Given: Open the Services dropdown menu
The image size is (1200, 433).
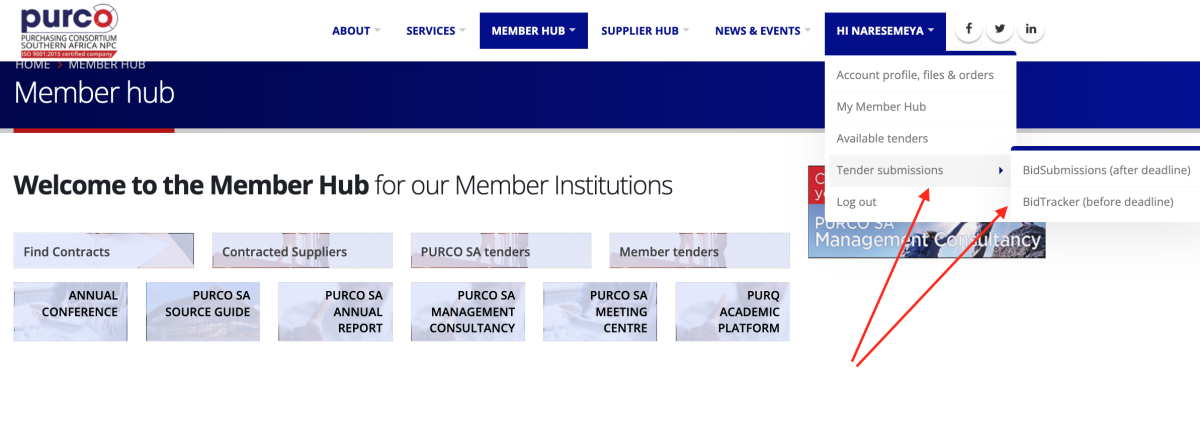Looking at the screenshot, I should pyautogui.click(x=436, y=31).
